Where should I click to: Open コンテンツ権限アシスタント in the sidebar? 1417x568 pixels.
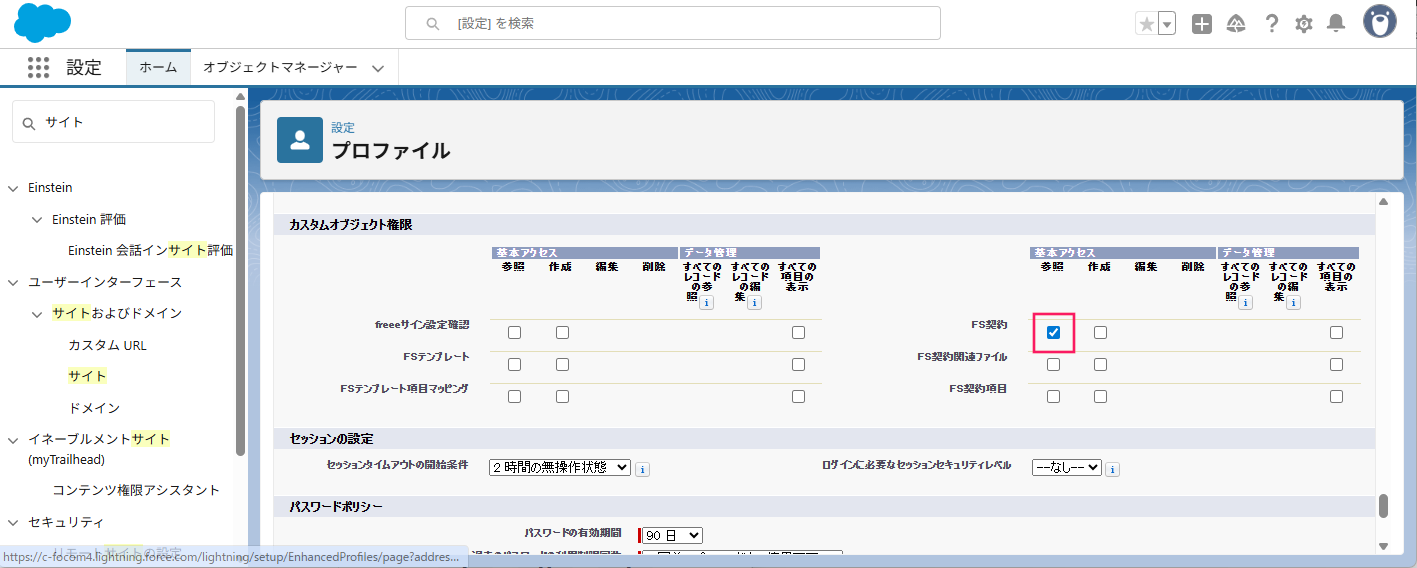tap(136, 490)
